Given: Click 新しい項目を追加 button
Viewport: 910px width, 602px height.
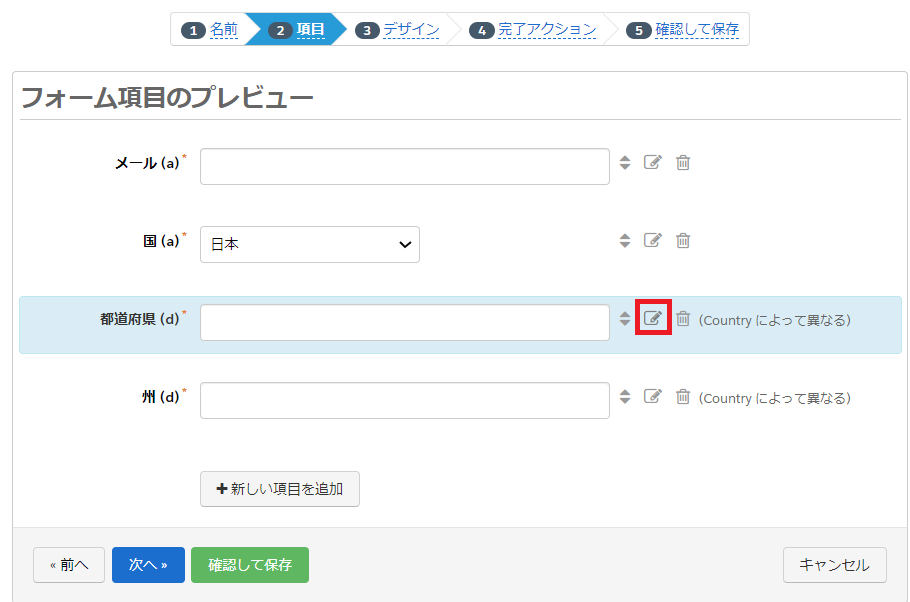Looking at the screenshot, I should [x=280, y=489].
